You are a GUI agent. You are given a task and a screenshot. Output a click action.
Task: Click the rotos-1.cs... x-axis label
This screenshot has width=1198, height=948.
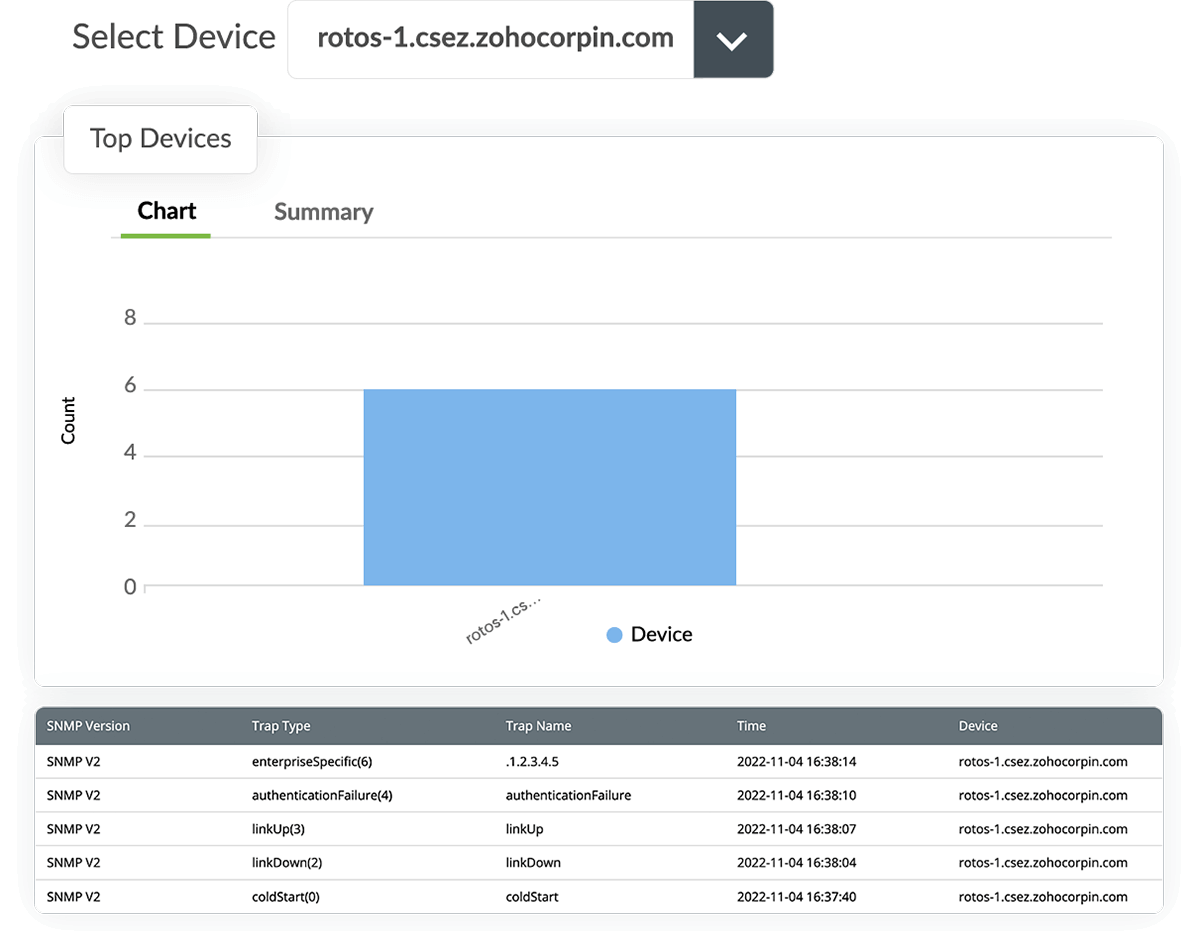pyautogui.click(x=503, y=622)
